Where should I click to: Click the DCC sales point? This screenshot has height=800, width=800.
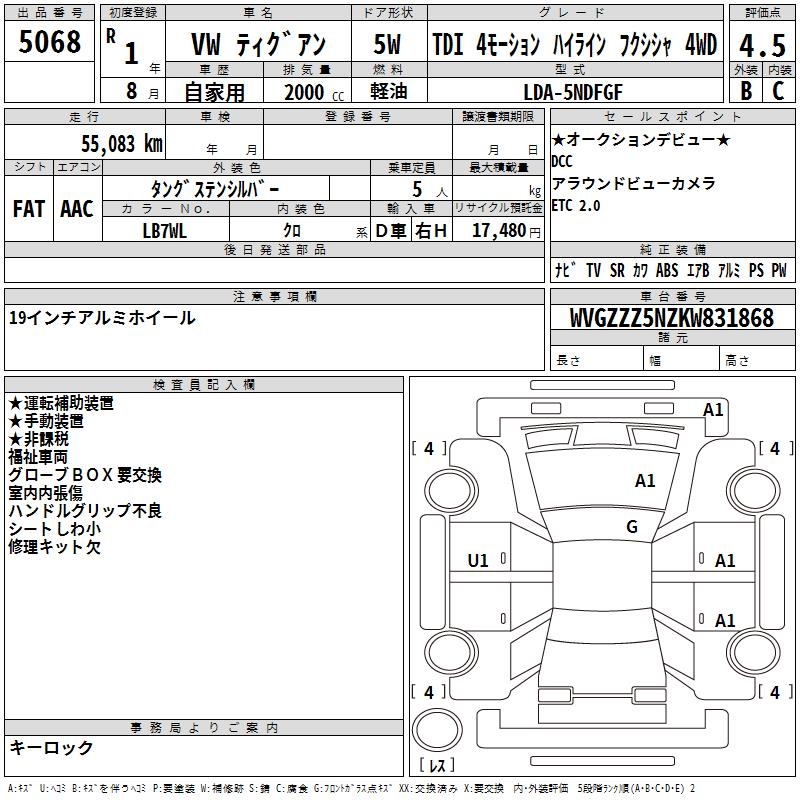[x=562, y=161]
